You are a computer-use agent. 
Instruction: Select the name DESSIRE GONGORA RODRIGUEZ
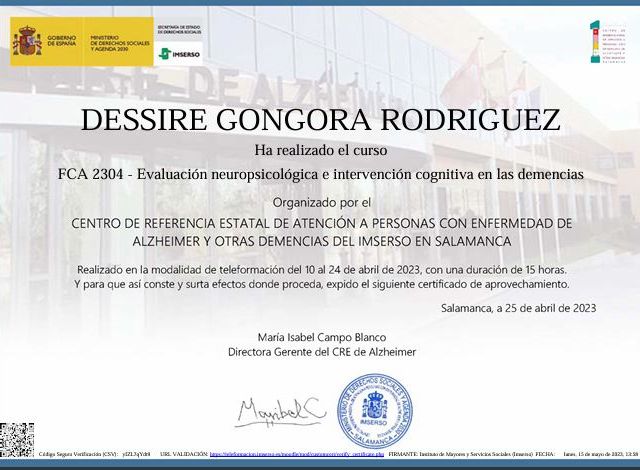tap(320, 120)
